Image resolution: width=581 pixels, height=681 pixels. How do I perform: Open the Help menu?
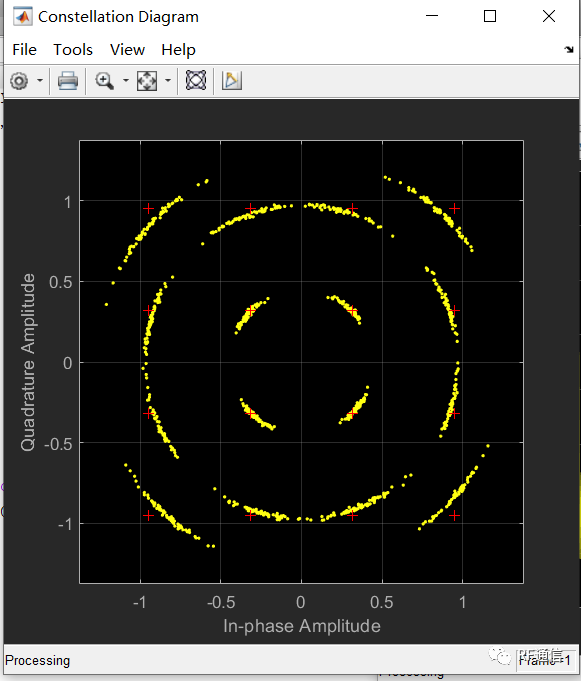pyautogui.click(x=178, y=50)
